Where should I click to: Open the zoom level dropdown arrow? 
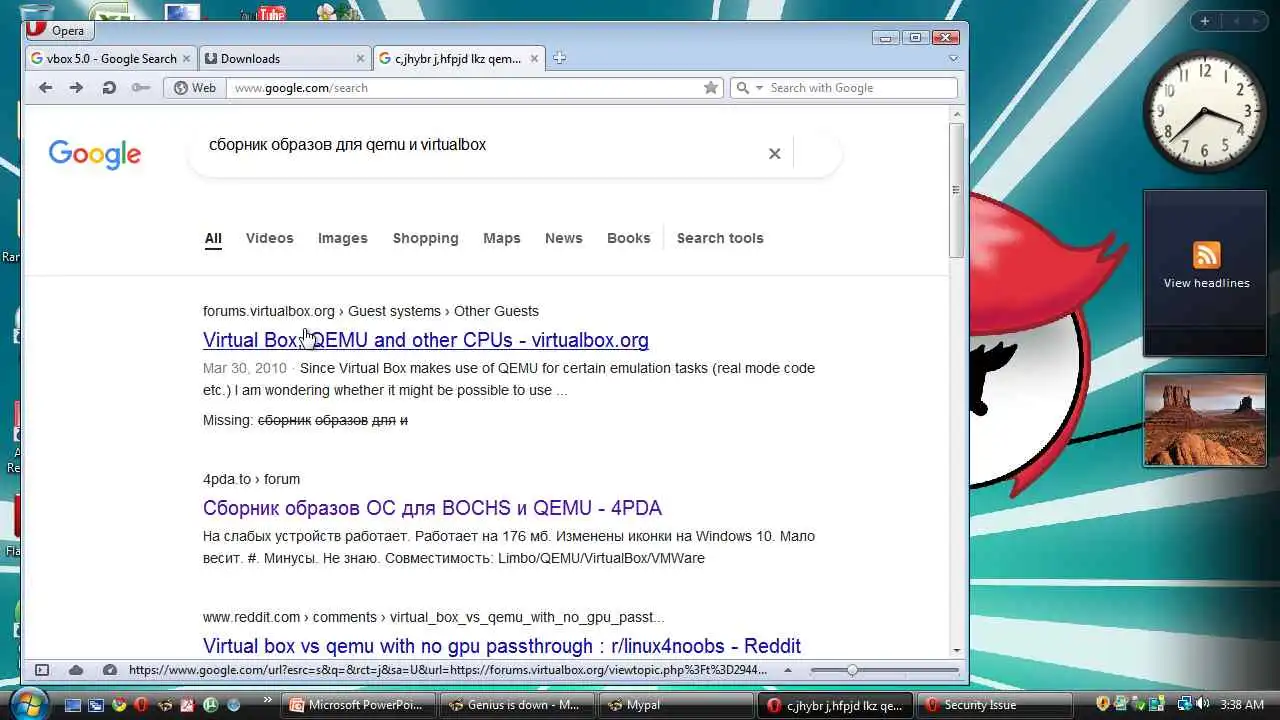click(788, 670)
